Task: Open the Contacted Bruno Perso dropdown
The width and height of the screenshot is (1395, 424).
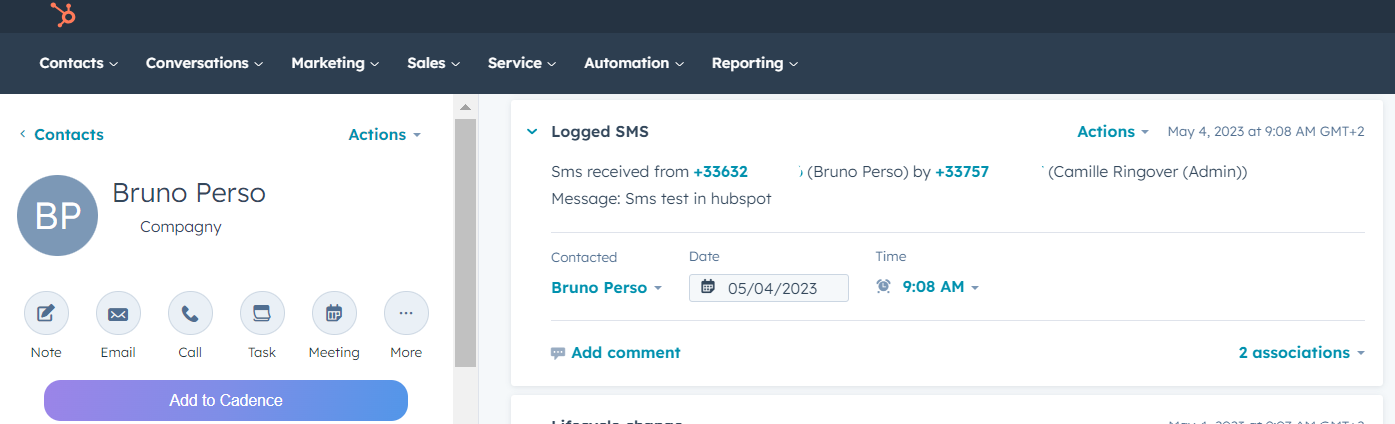Action: coord(606,287)
